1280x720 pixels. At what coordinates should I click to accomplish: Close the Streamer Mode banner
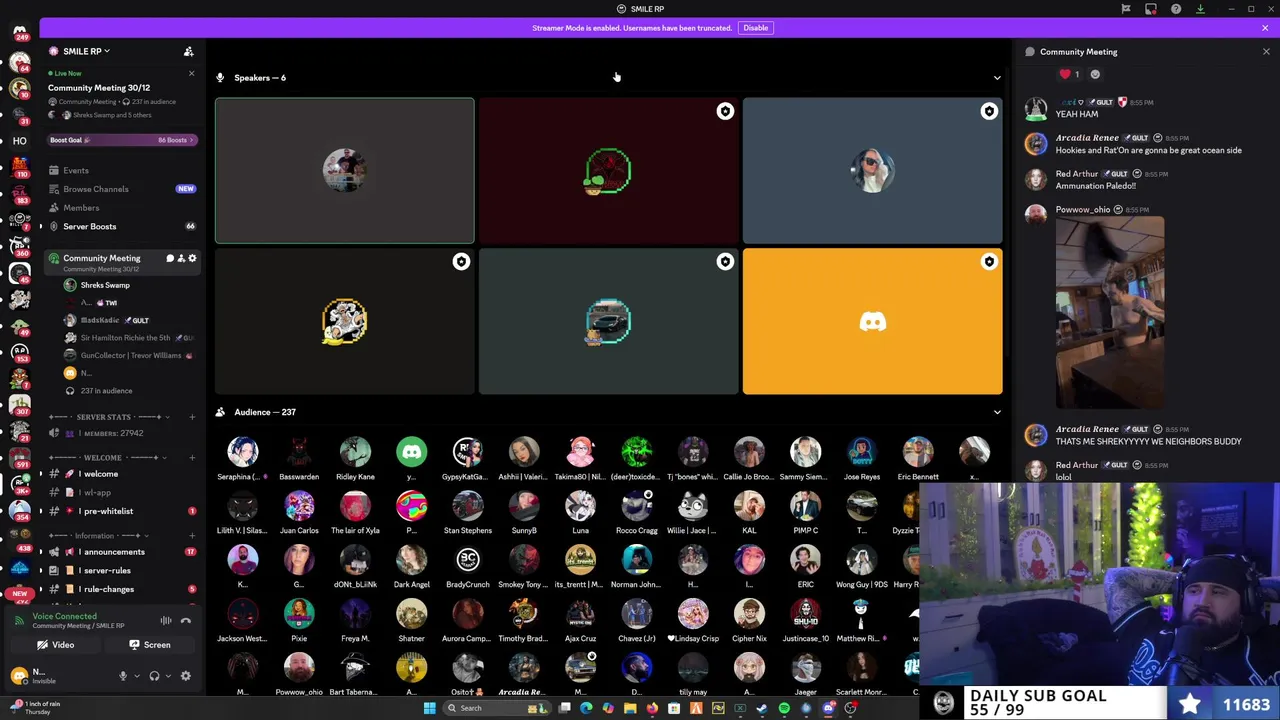coord(1265,28)
